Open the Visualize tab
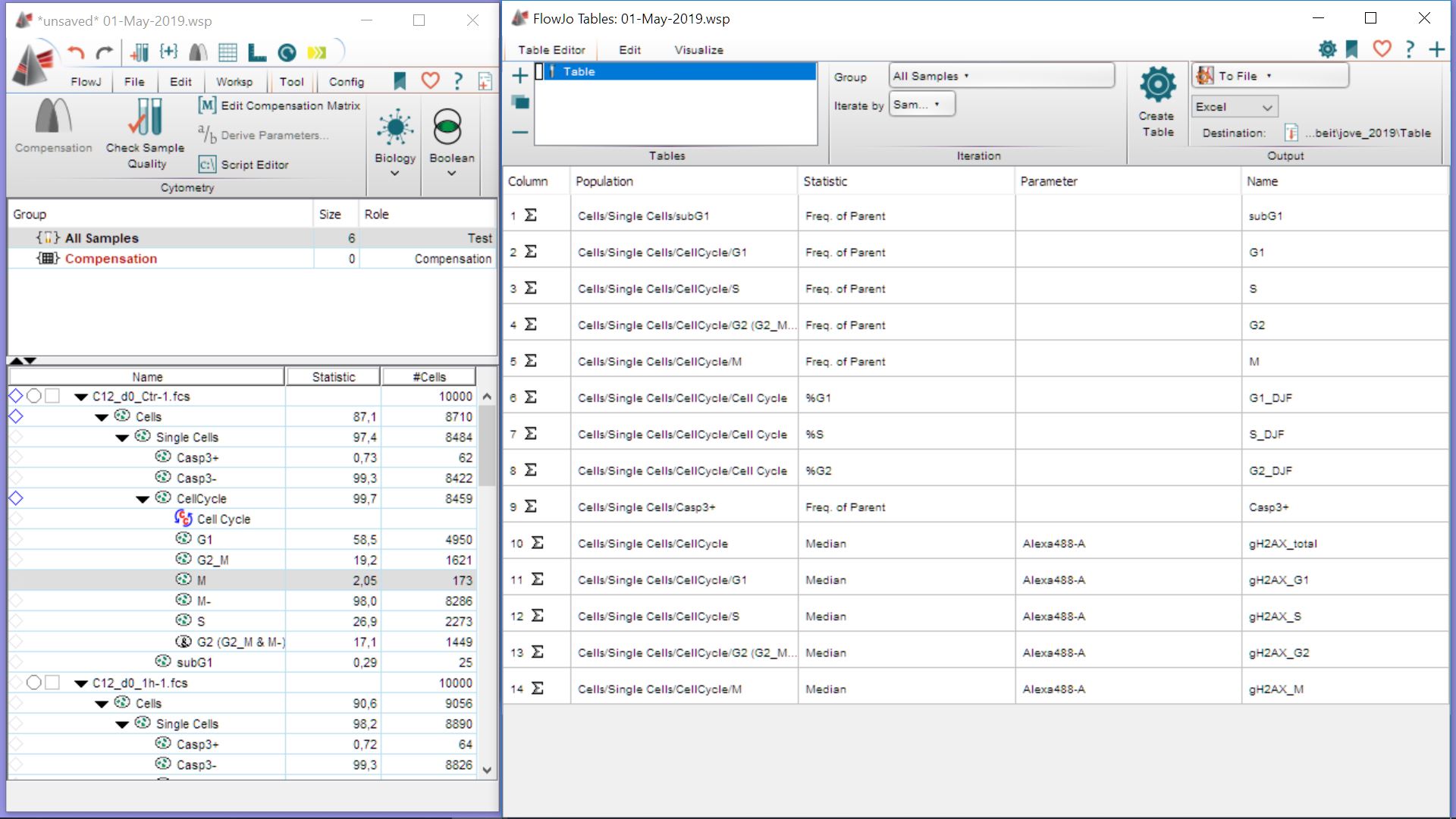 coord(698,50)
